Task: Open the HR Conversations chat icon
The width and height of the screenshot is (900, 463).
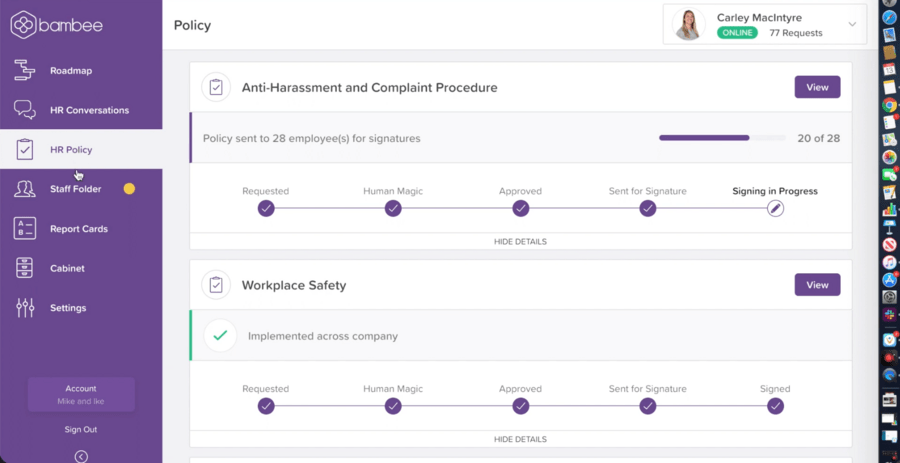Action: tap(25, 110)
